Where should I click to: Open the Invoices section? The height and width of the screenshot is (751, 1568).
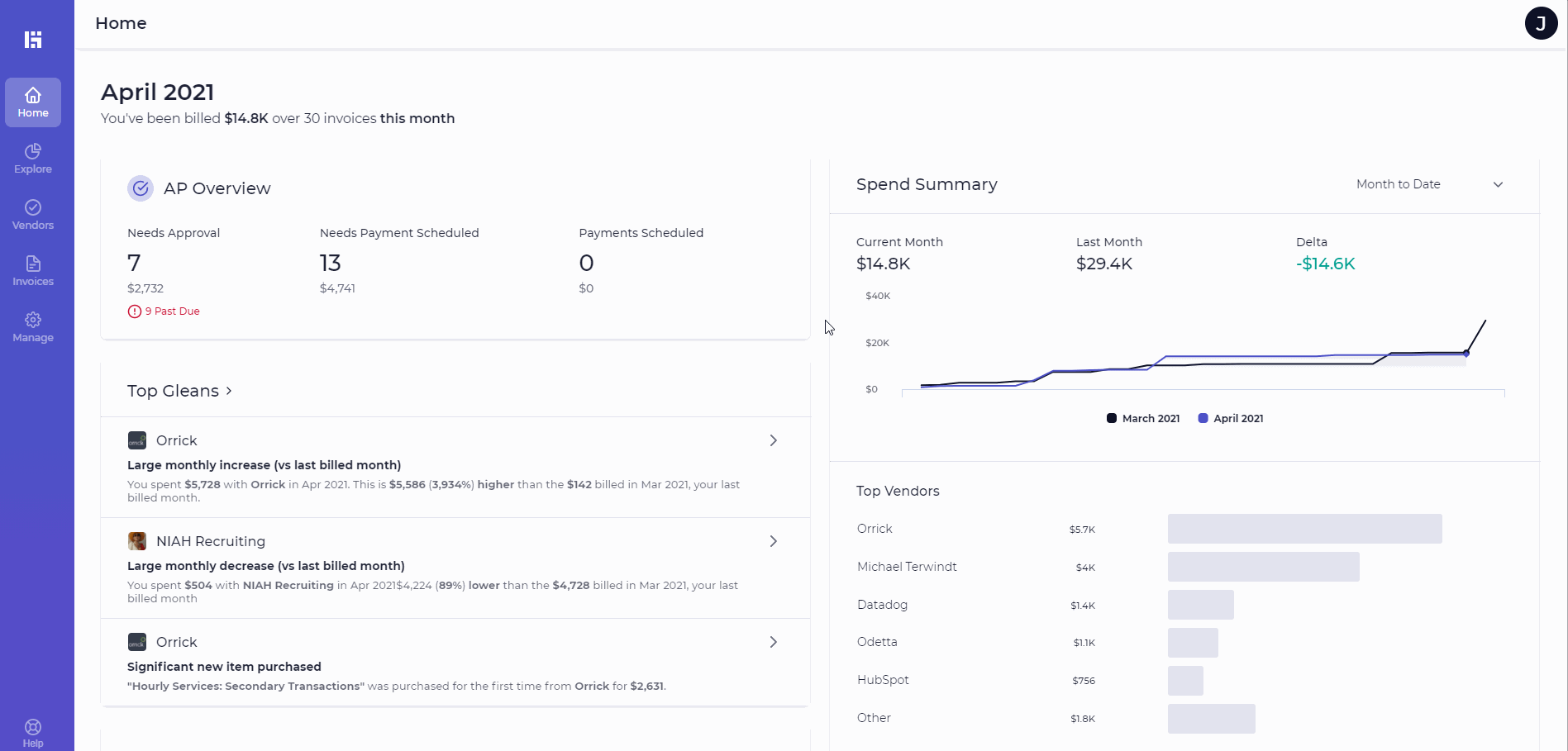pos(33,271)
